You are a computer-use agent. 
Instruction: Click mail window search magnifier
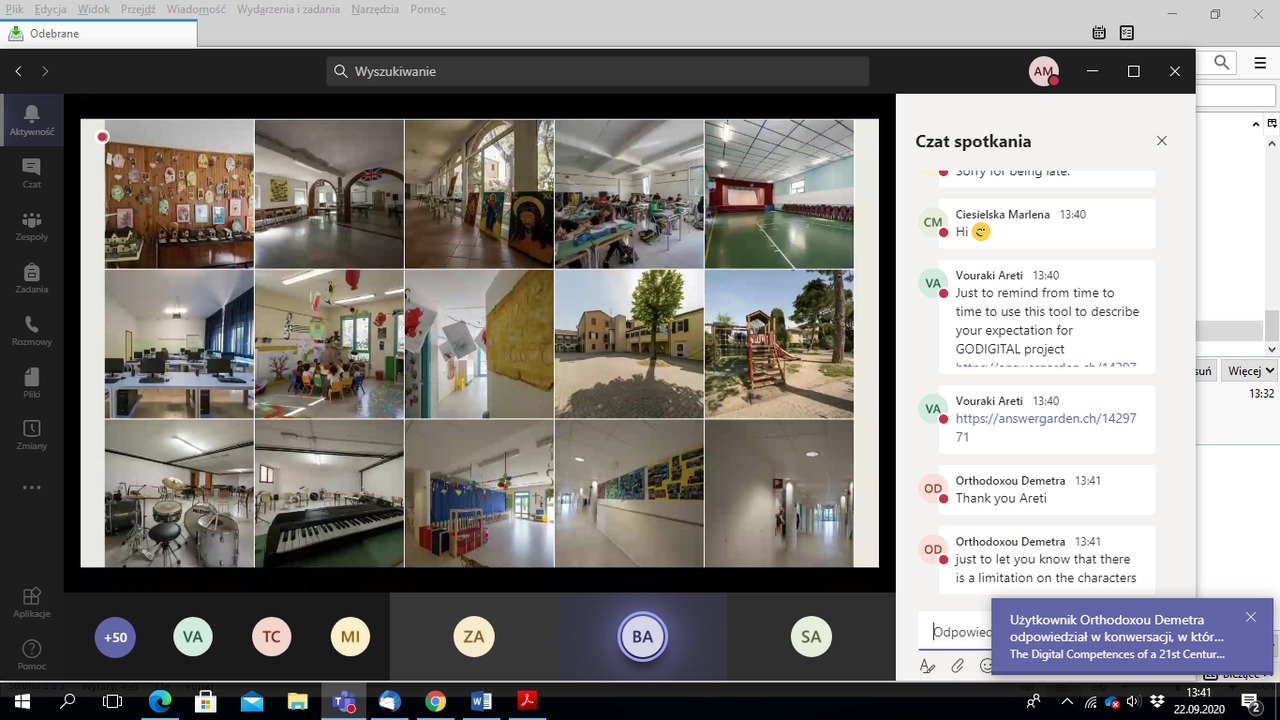coord(1222,62)
